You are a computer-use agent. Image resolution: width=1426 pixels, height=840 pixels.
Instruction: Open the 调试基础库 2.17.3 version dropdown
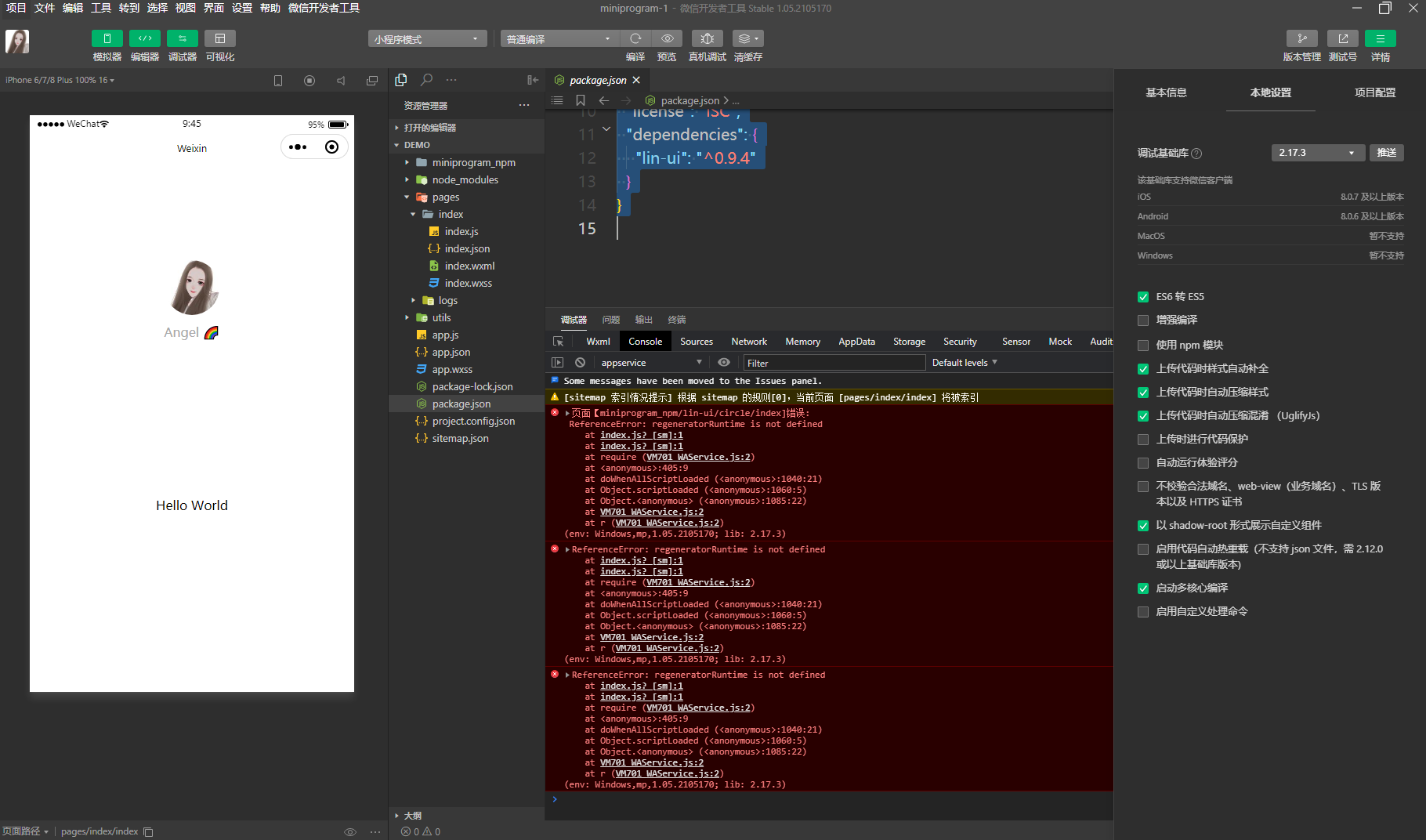click(x=1318, y=153)
